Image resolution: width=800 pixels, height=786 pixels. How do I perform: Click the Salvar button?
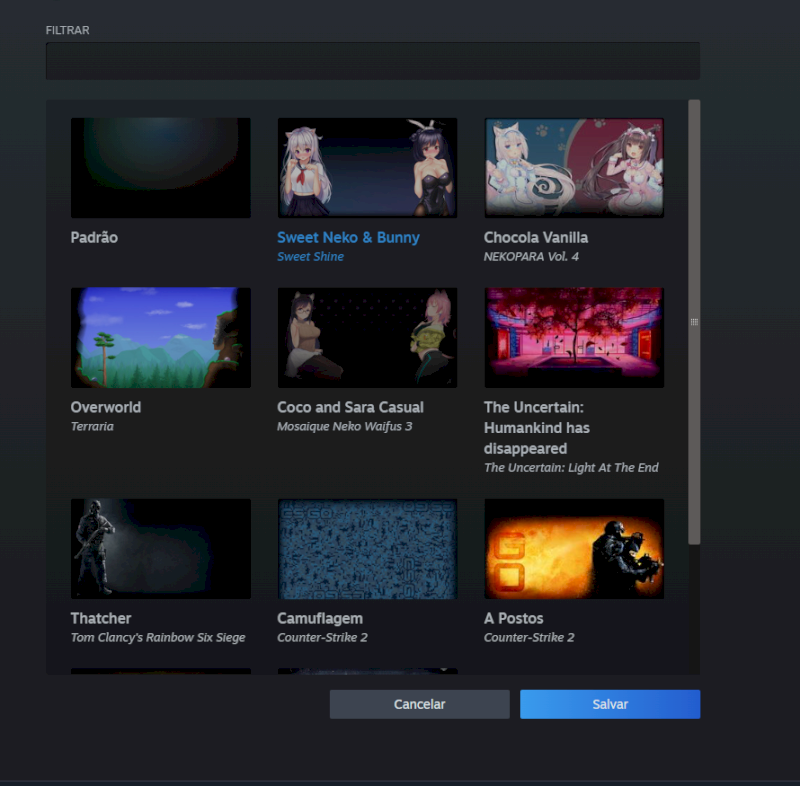coord(610,704)
